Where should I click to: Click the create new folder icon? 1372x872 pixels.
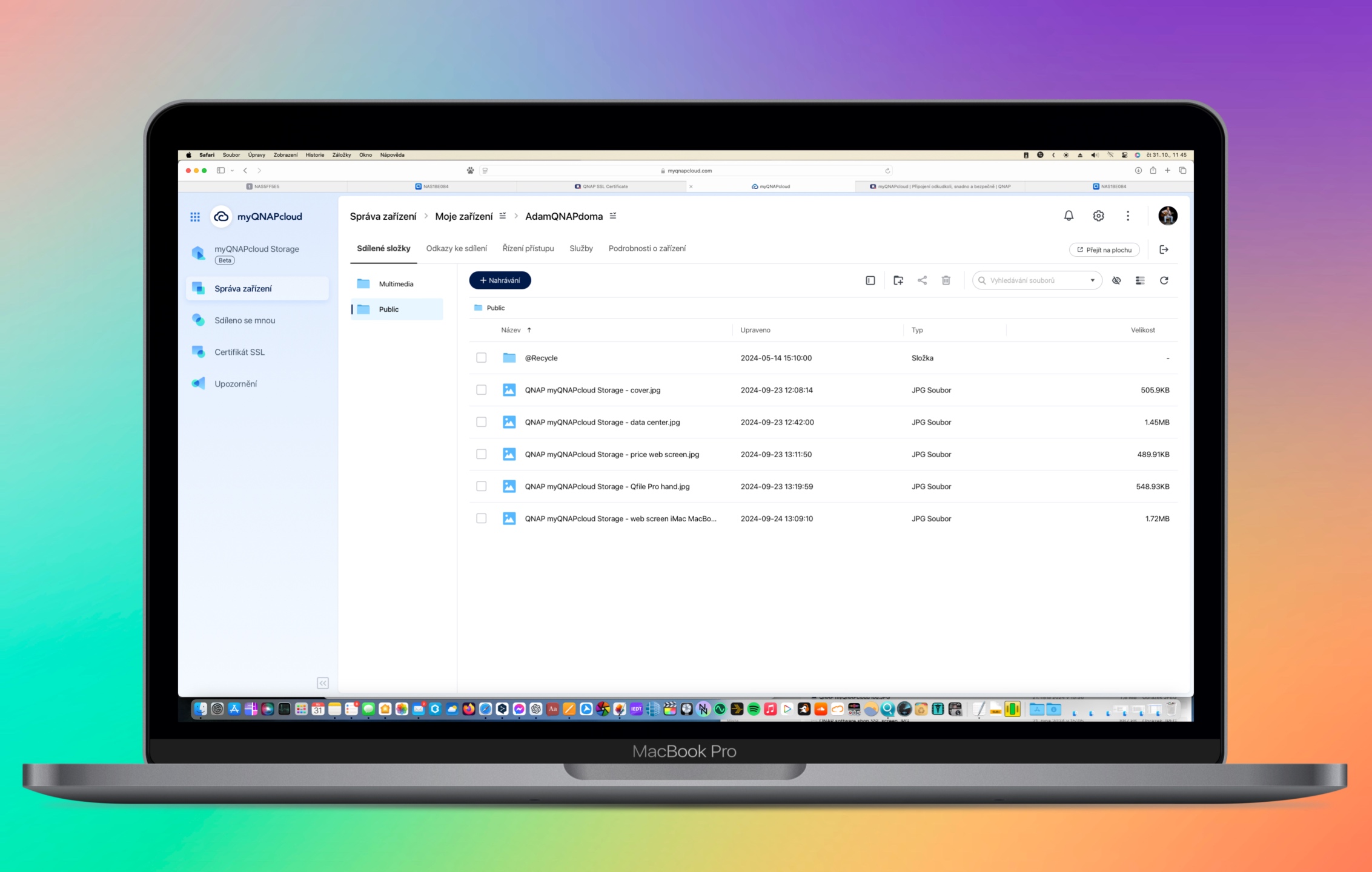[898, 280]
